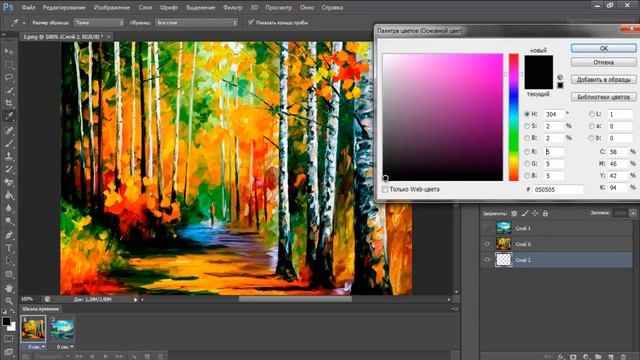Enable 'Только Web-цвета' checkbox
Viewport: 640px width, 360px height.
pos(385,189)
